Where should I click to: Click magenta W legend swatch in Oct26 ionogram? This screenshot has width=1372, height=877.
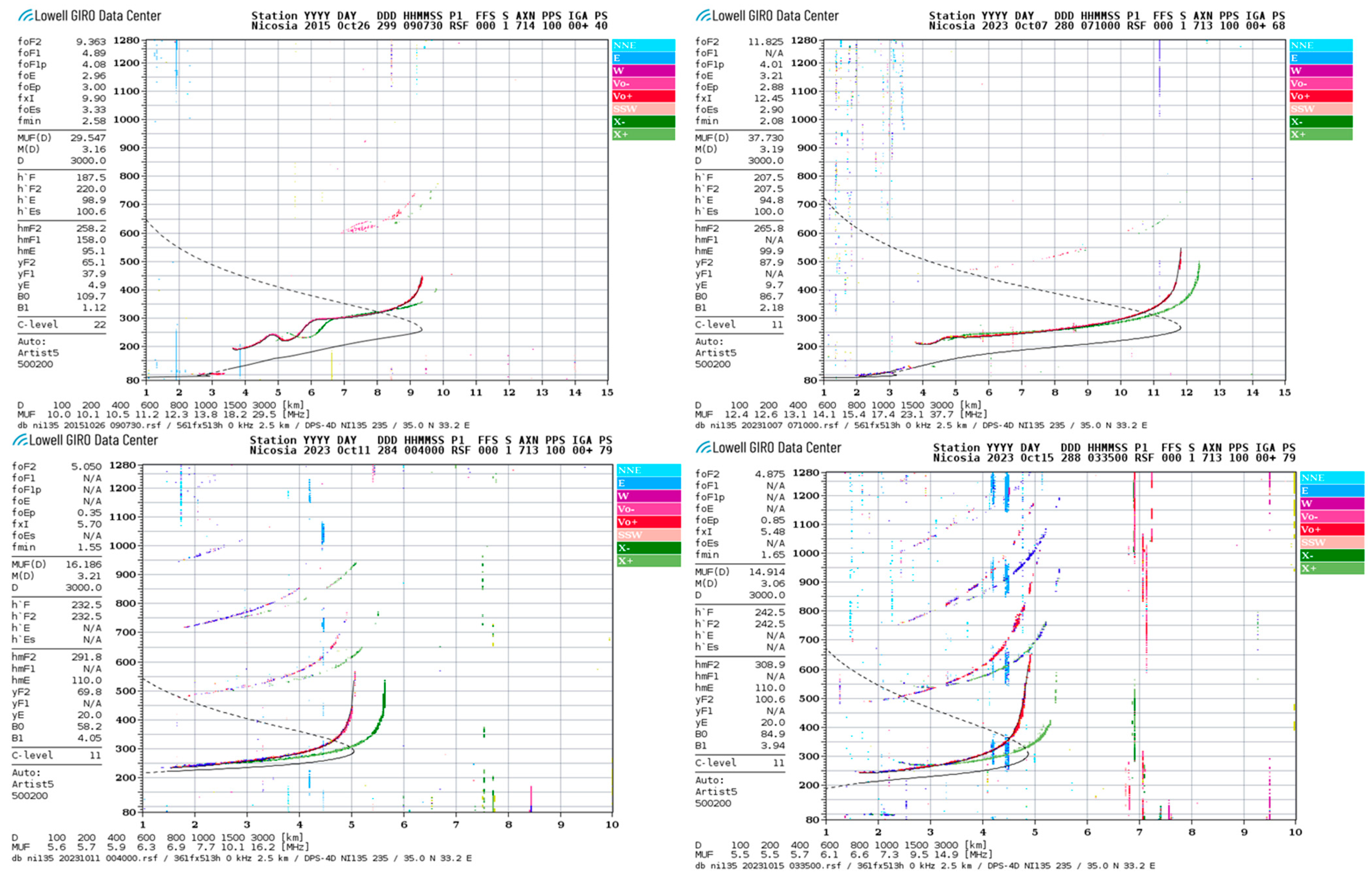[x=643, y=71]
